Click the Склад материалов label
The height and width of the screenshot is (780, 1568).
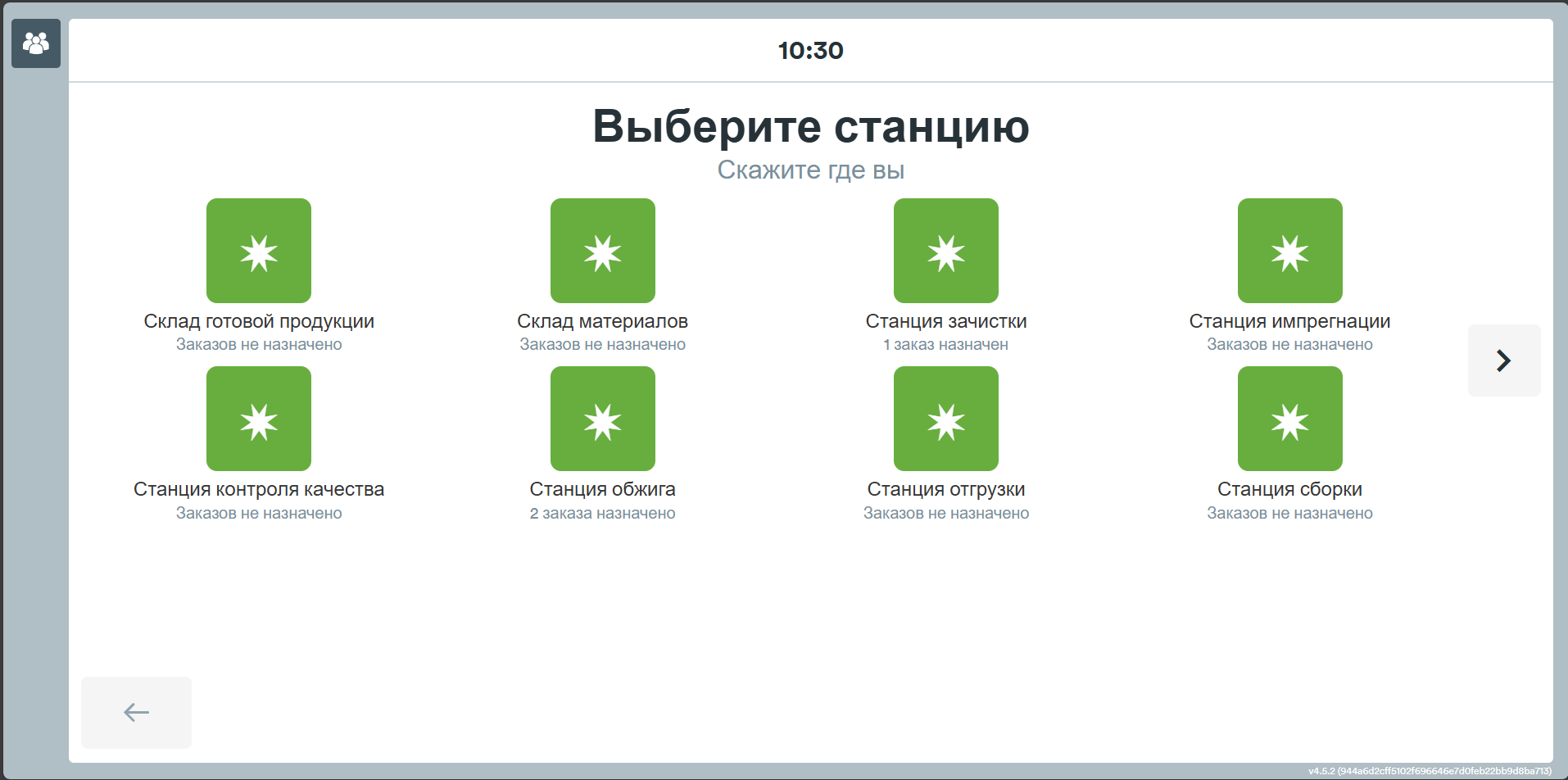tap(603, 322)
